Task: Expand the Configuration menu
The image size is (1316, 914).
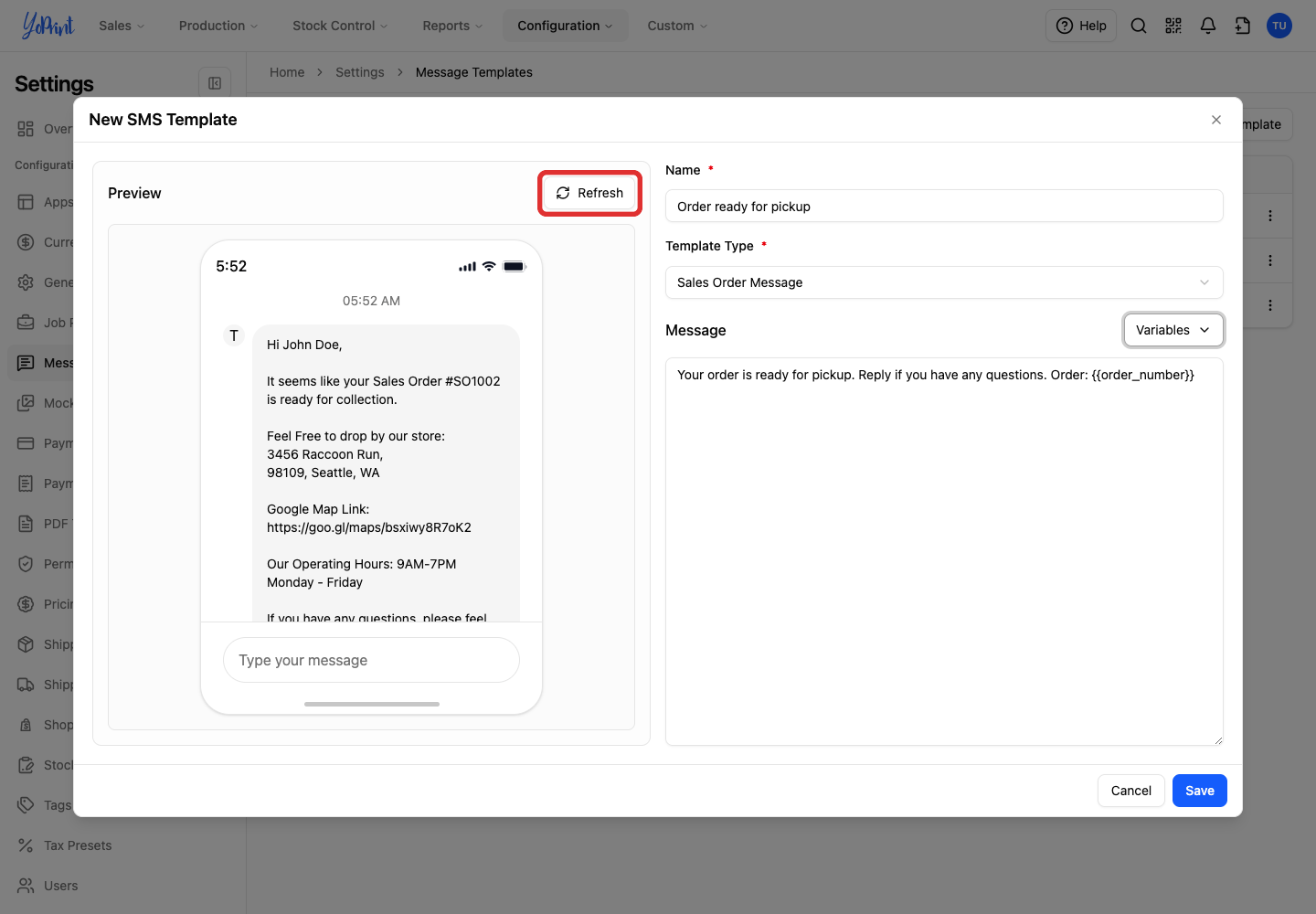Action: click(565, 26)
